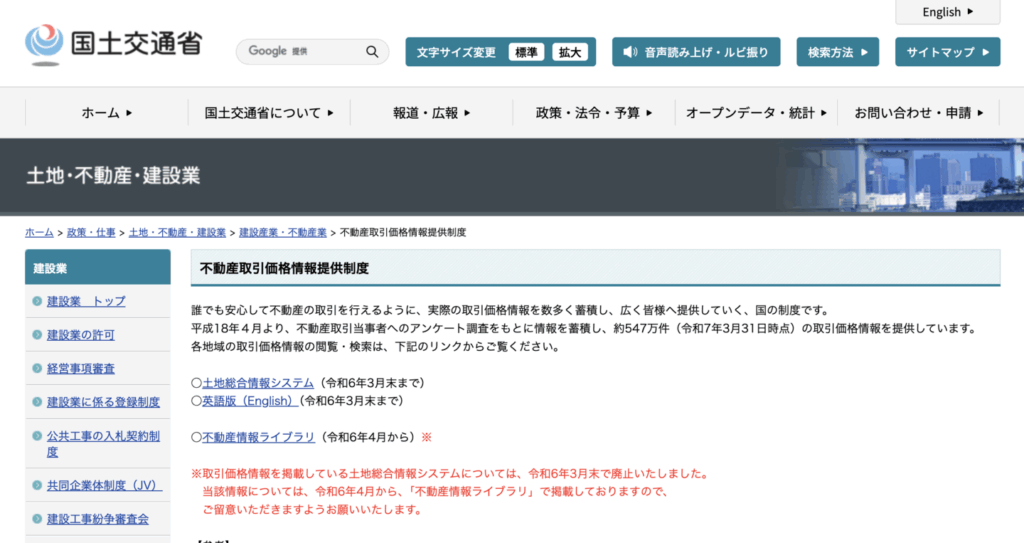
Task: Expand the 検索方法 button
Action: (837, 52)
